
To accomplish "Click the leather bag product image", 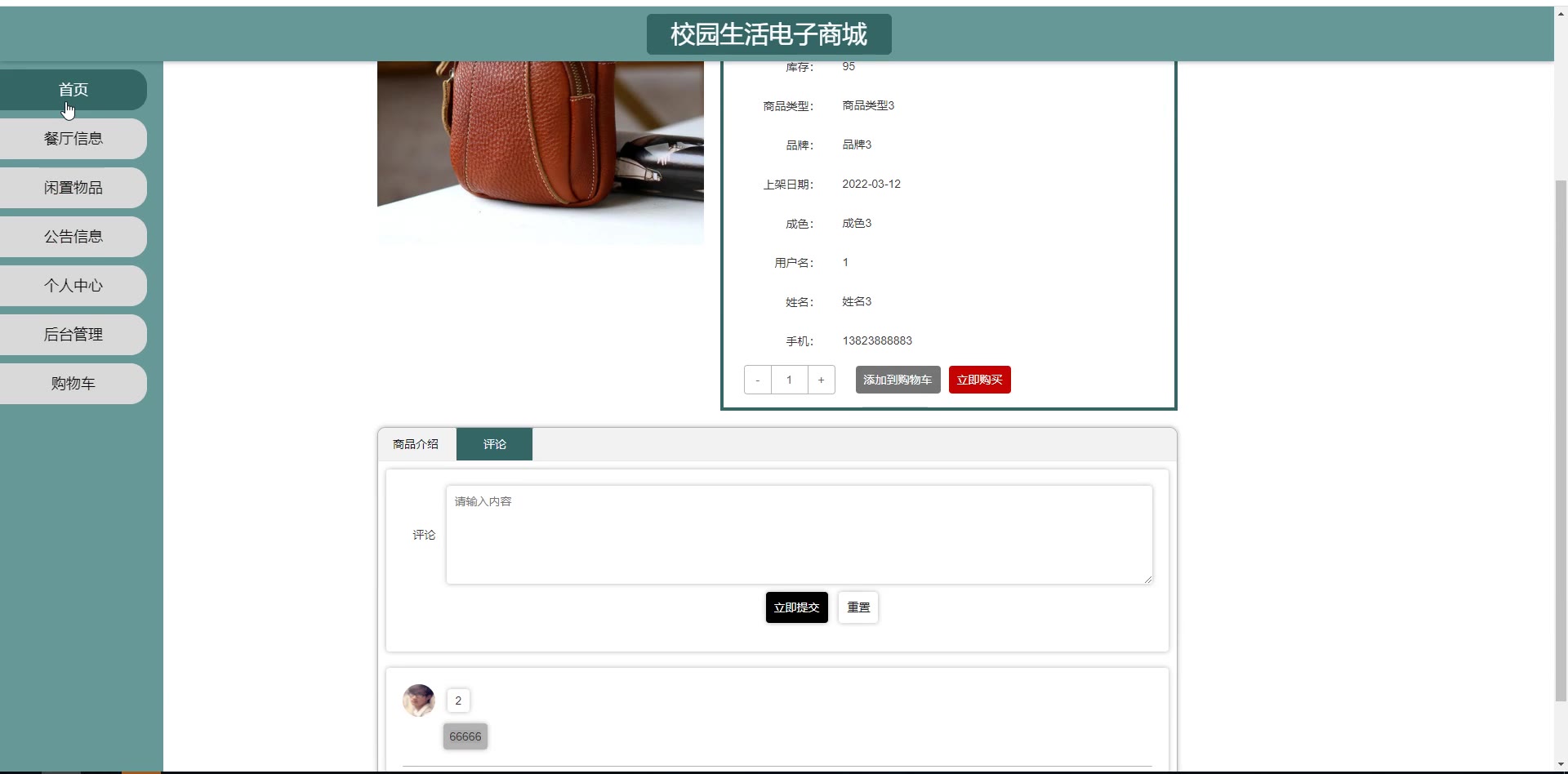I will coord(540,153).
